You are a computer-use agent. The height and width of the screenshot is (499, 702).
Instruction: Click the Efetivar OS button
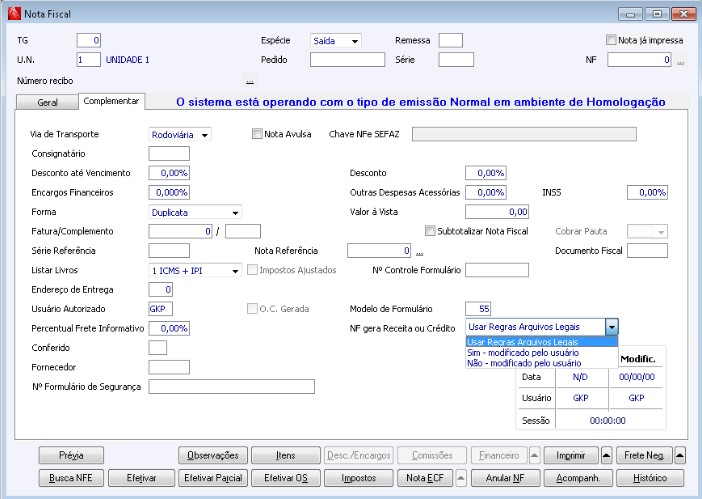coord(286,478)
